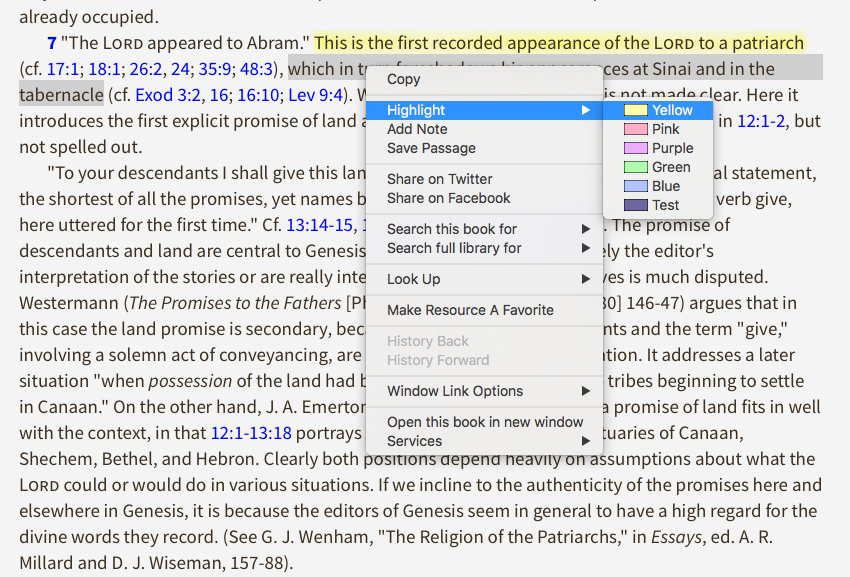
Task: Click the text "Millard and D. J. Wiseman, 157-88"
Action: pyautogui.click(x=151, y=563)
